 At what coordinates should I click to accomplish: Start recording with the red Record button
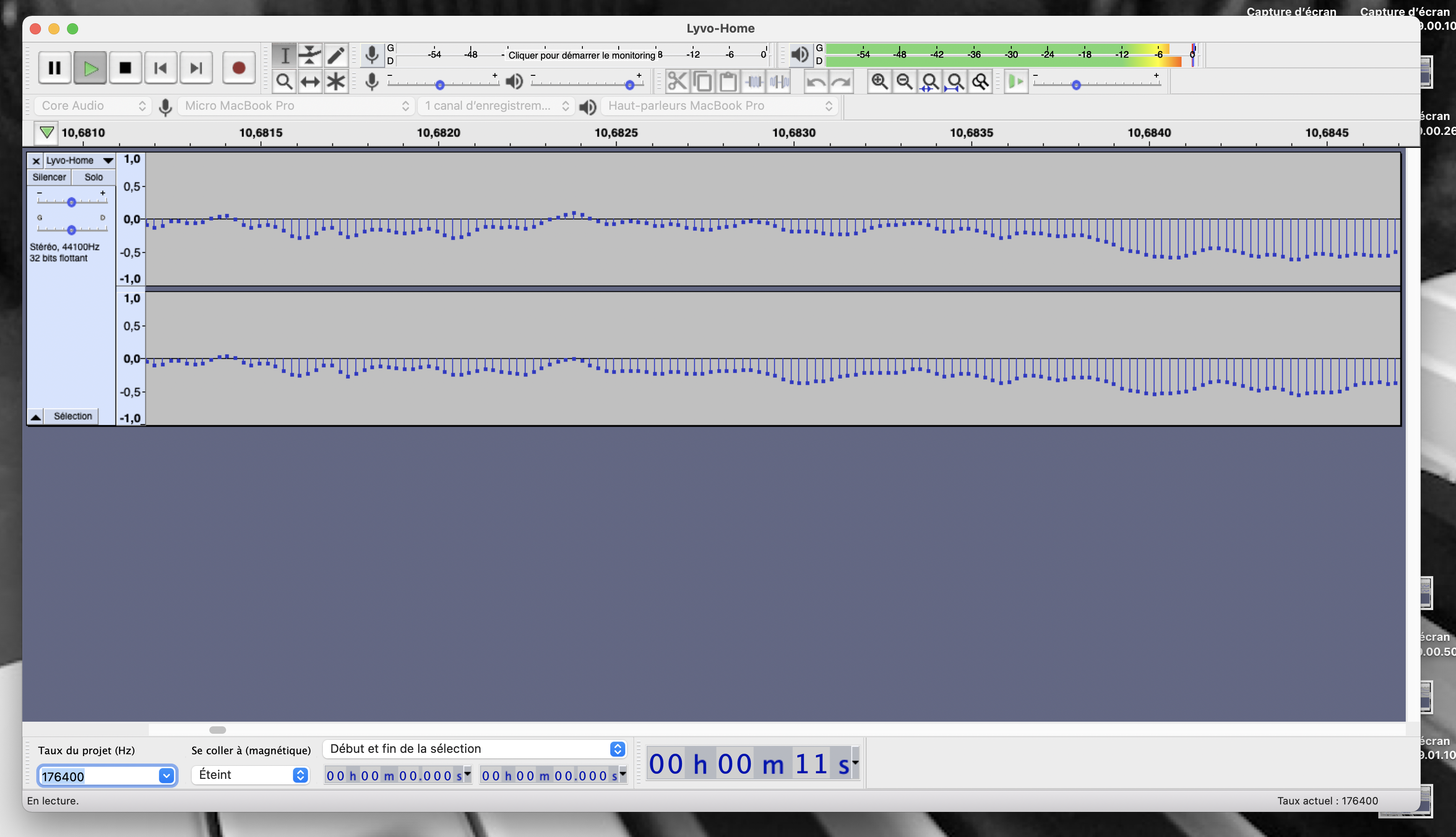pos(239,68)
